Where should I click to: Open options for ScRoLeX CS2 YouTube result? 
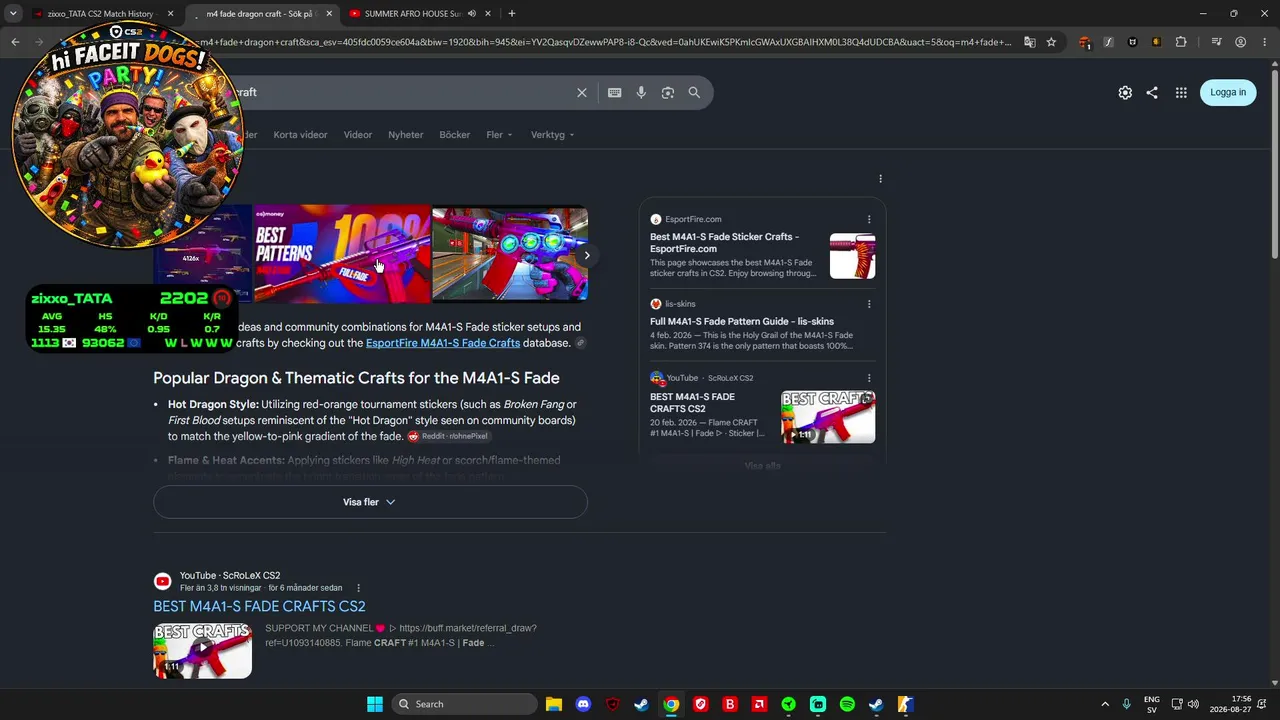tap(358, 588)
